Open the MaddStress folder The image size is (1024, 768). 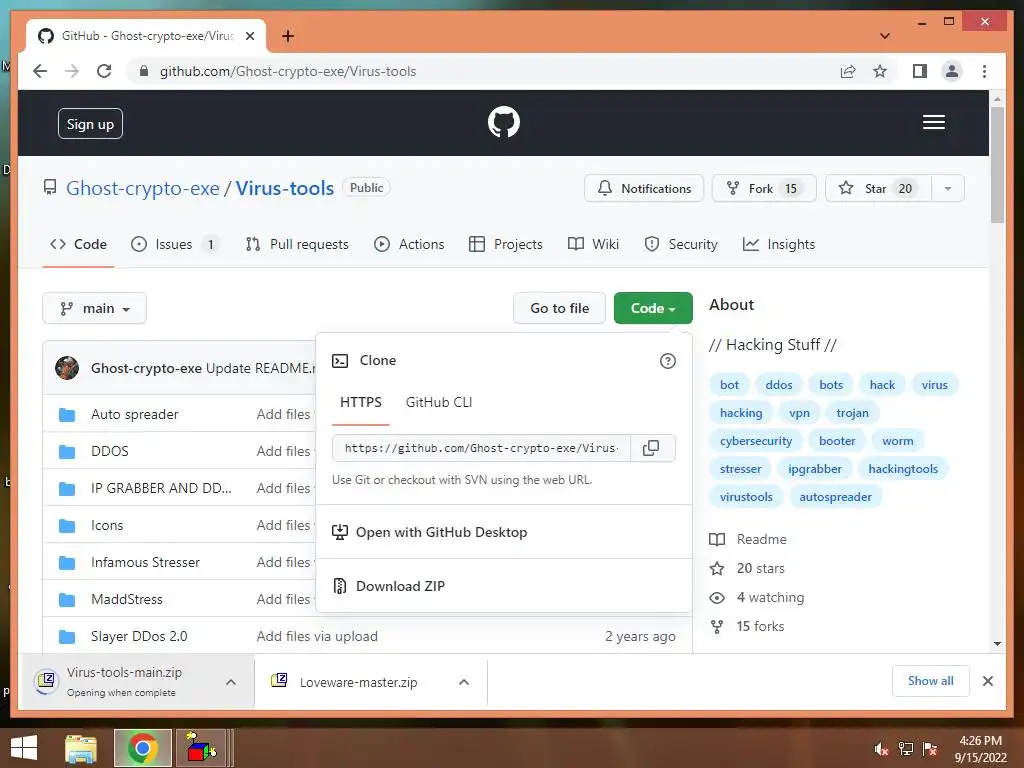127,599
